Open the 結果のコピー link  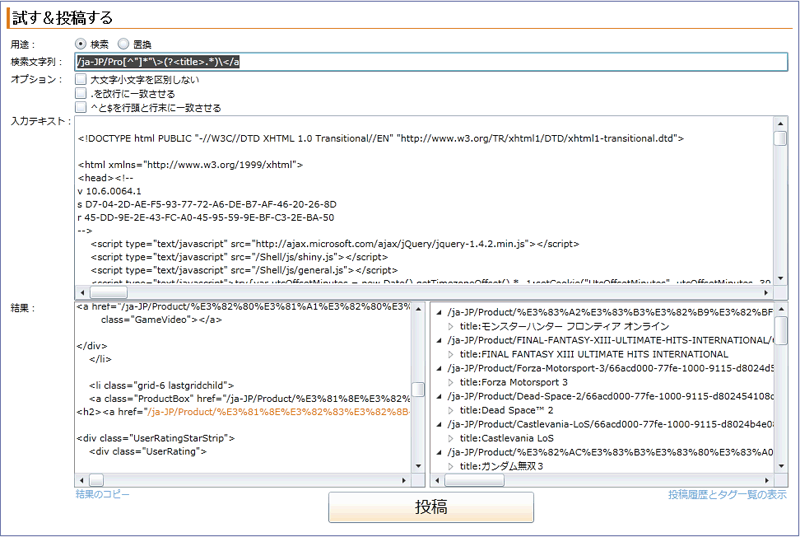pos(103,494)
